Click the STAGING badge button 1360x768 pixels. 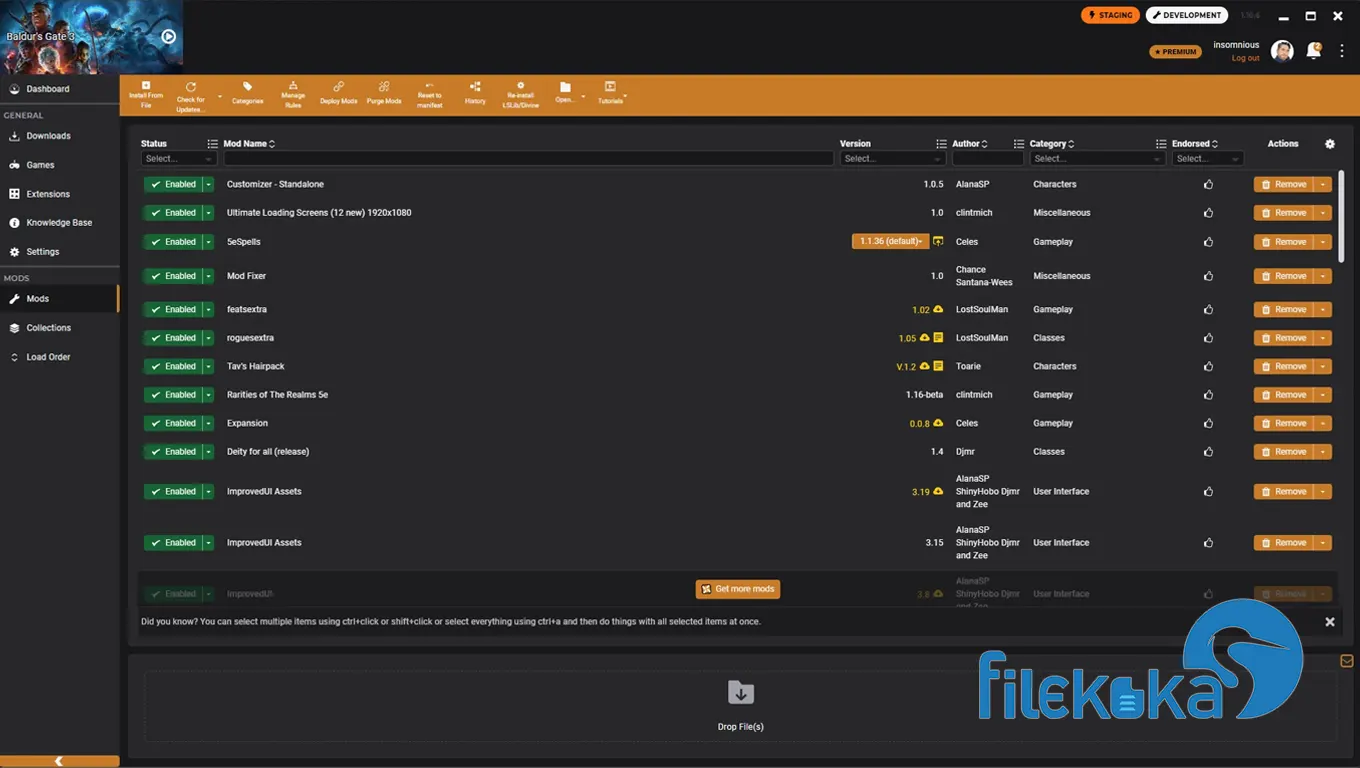[x=1110, y=15]
